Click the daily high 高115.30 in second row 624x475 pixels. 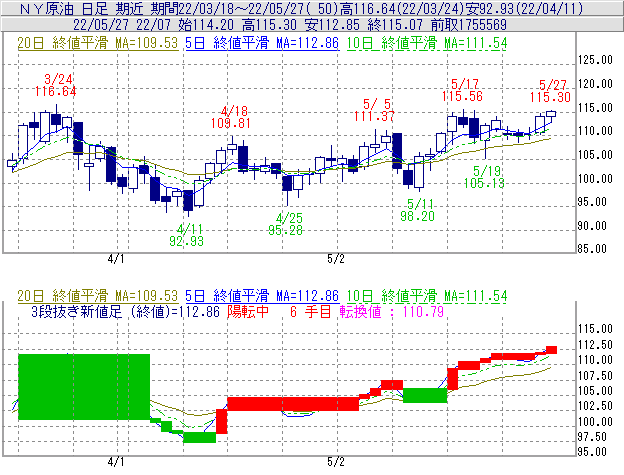tap(269, 25)
